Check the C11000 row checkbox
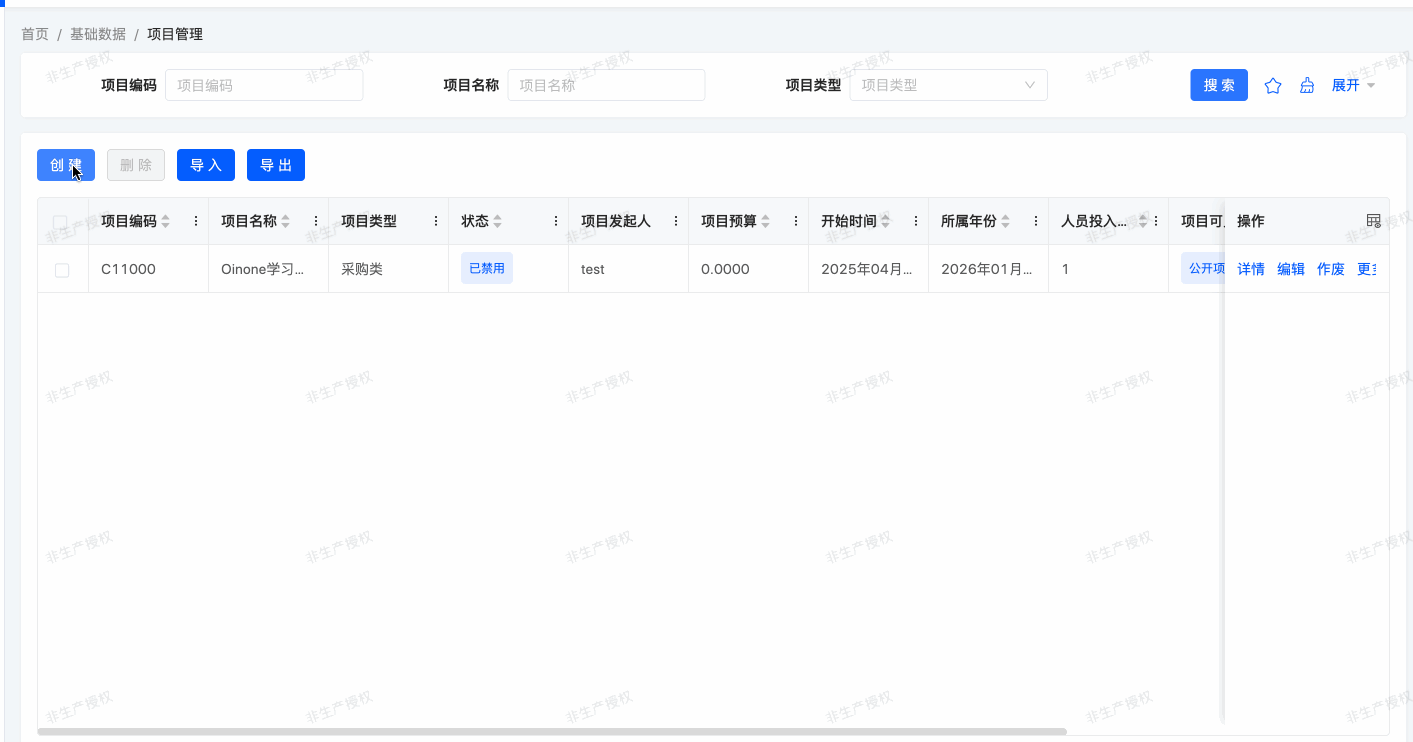 (x=62, y=270)
